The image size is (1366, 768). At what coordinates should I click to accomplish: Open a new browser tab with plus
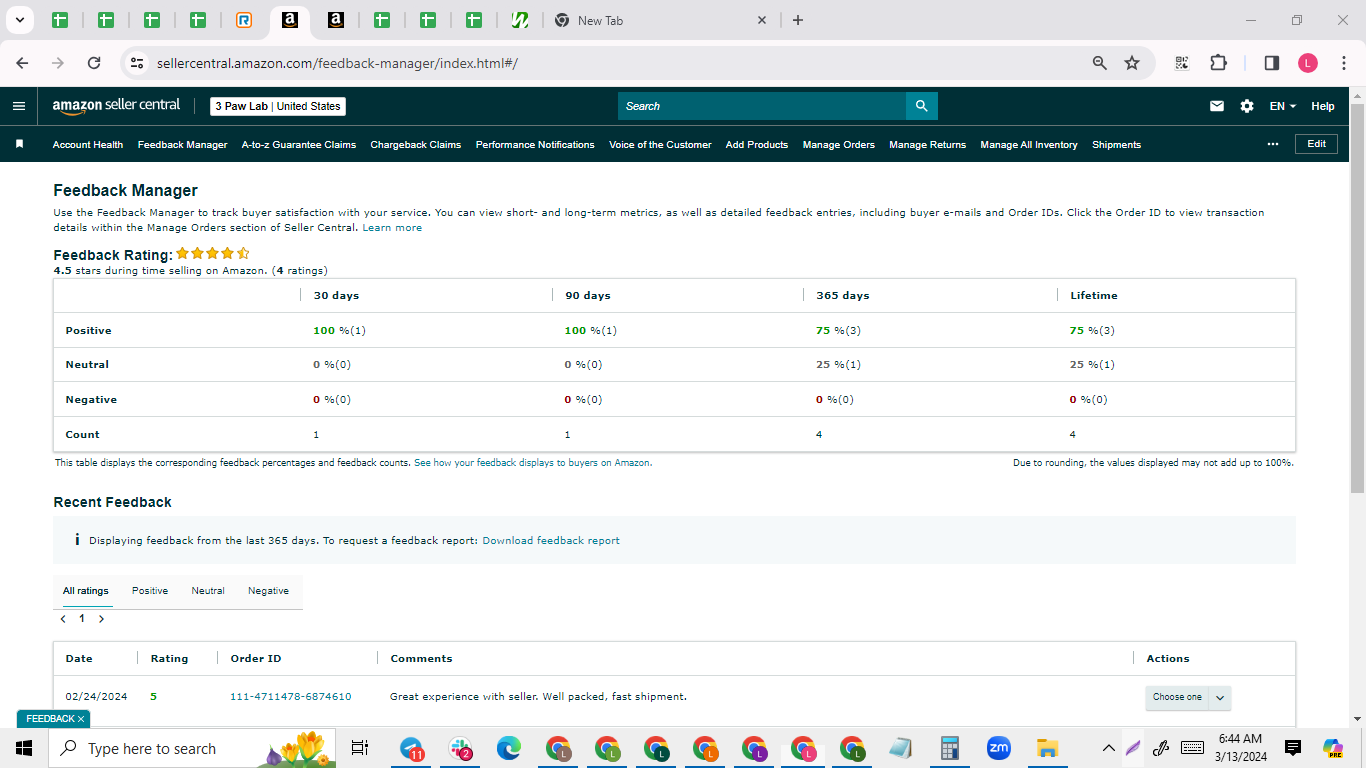[797, 20]
